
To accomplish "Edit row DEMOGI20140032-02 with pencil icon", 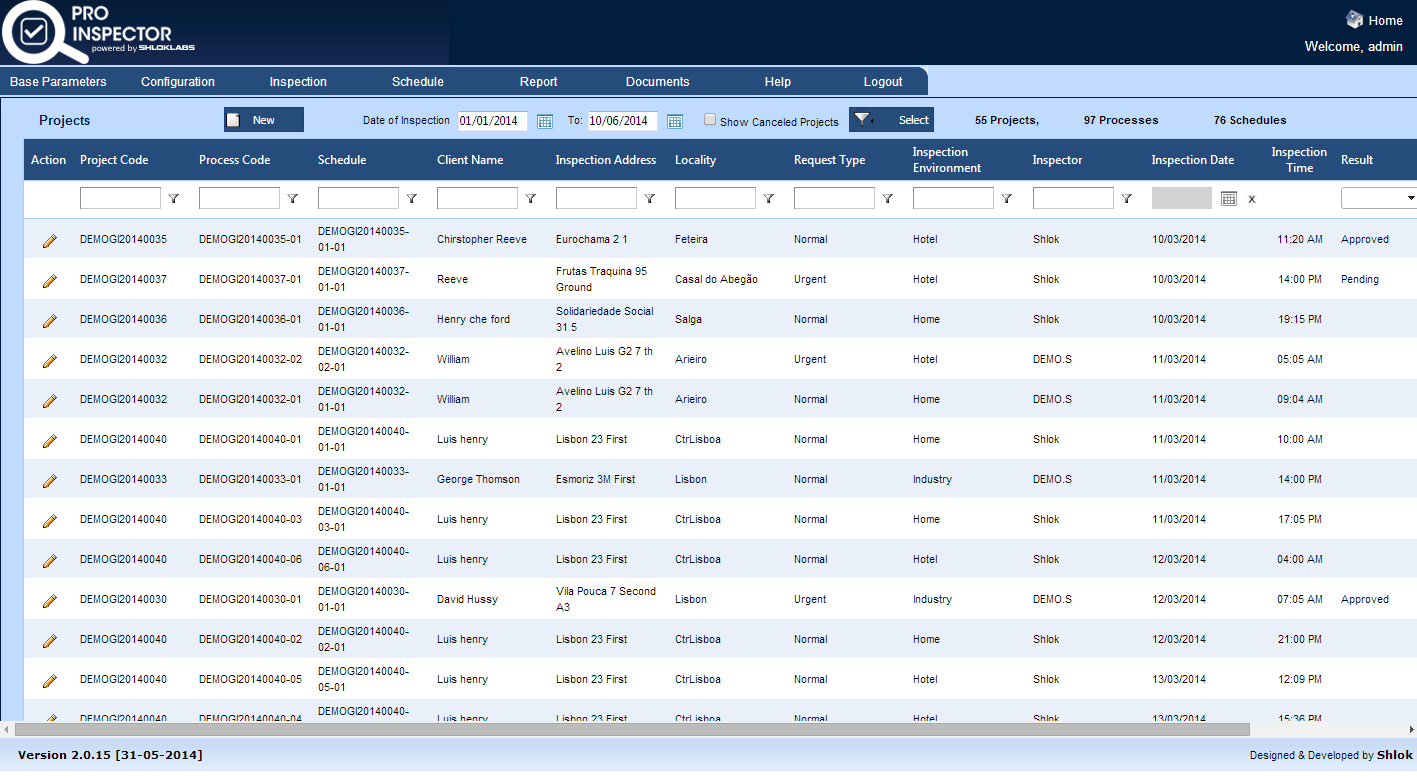I will tap(49, 361).
